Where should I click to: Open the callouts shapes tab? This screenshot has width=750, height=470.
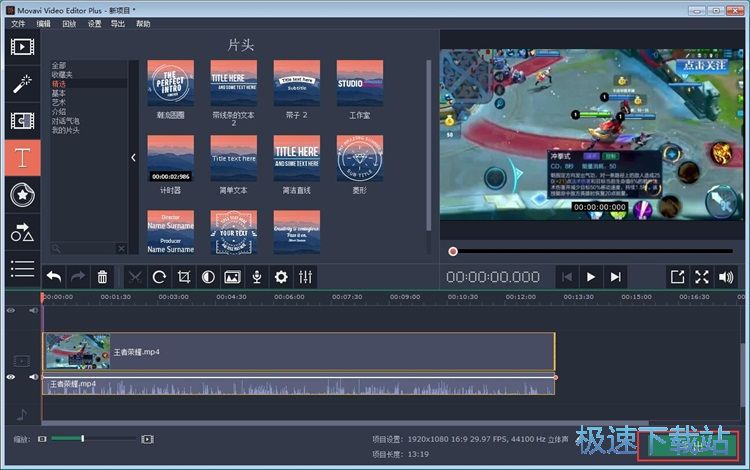[x=22, y=232]
